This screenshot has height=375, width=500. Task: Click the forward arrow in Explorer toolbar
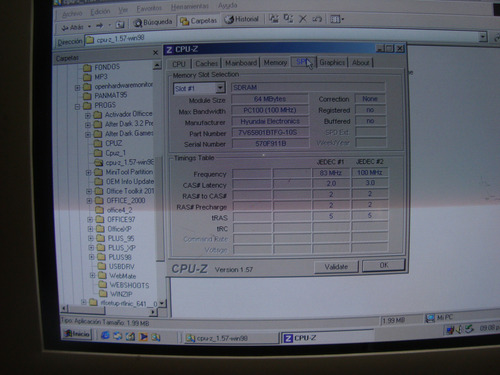pos(100,25)
